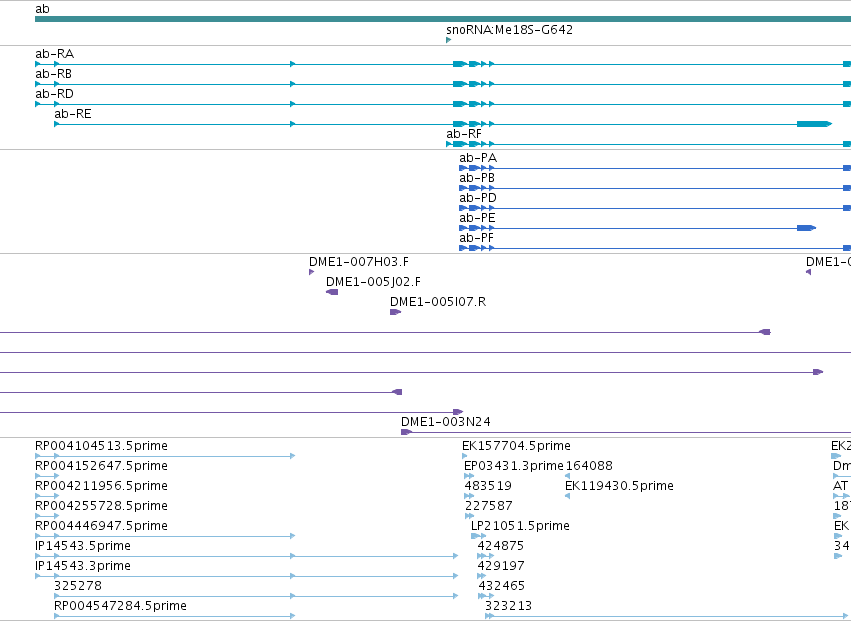Select the EK157704.5prime arrow glyph
The image size is (851, 621).
pyautogui.click(x=465, y=457)
